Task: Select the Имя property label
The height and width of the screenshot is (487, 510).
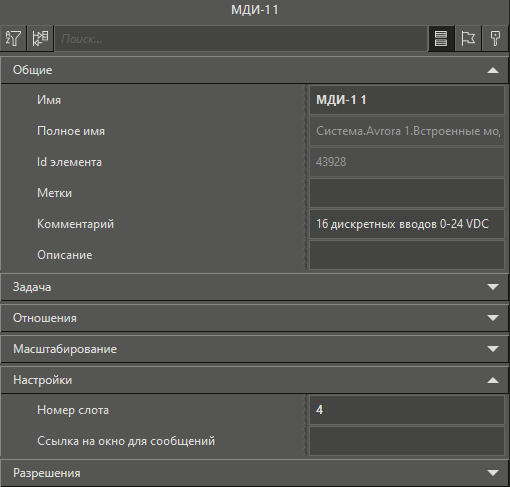Action: 49,100
